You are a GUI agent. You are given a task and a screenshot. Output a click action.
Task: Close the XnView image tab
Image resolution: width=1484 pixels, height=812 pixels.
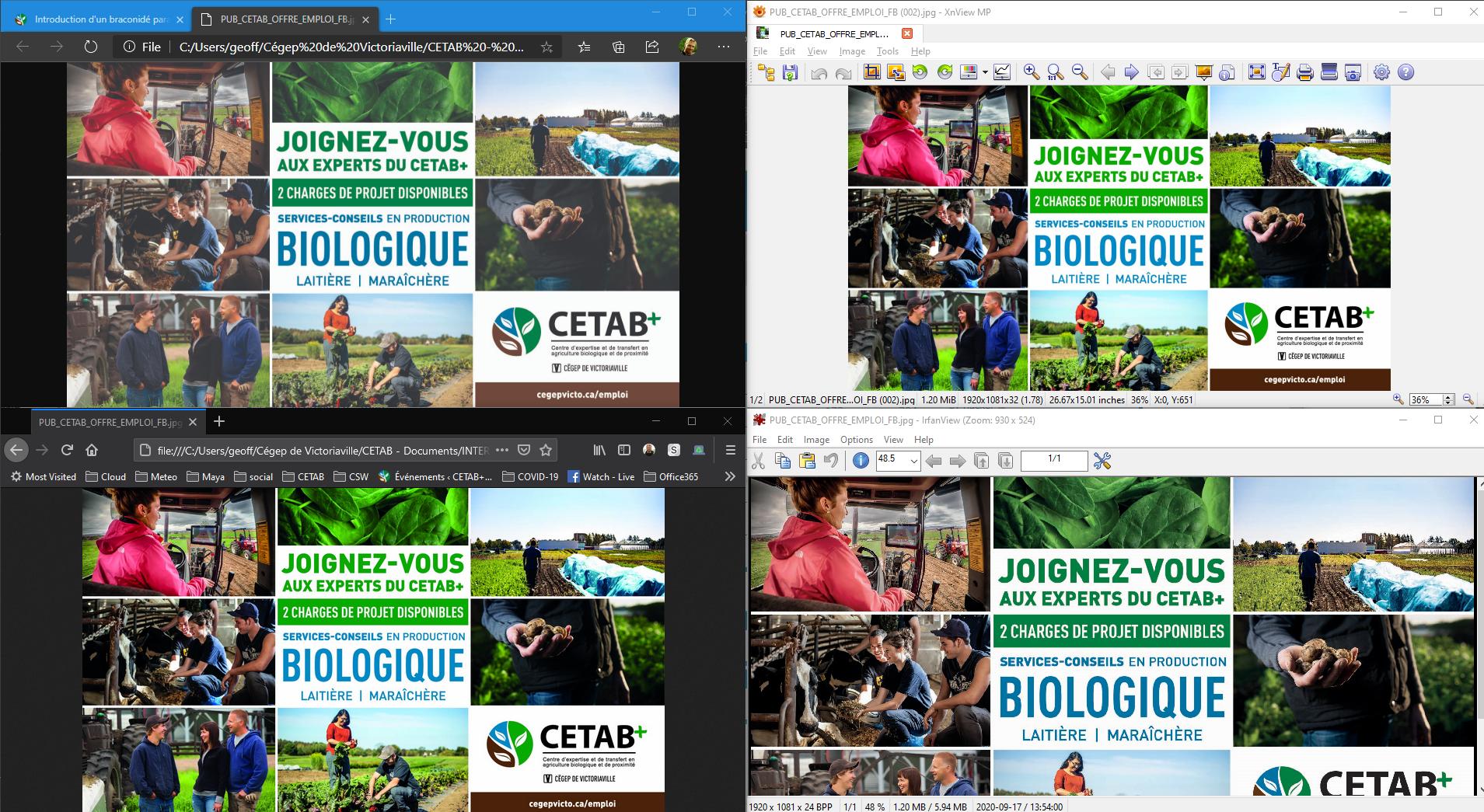coord(906,33)
